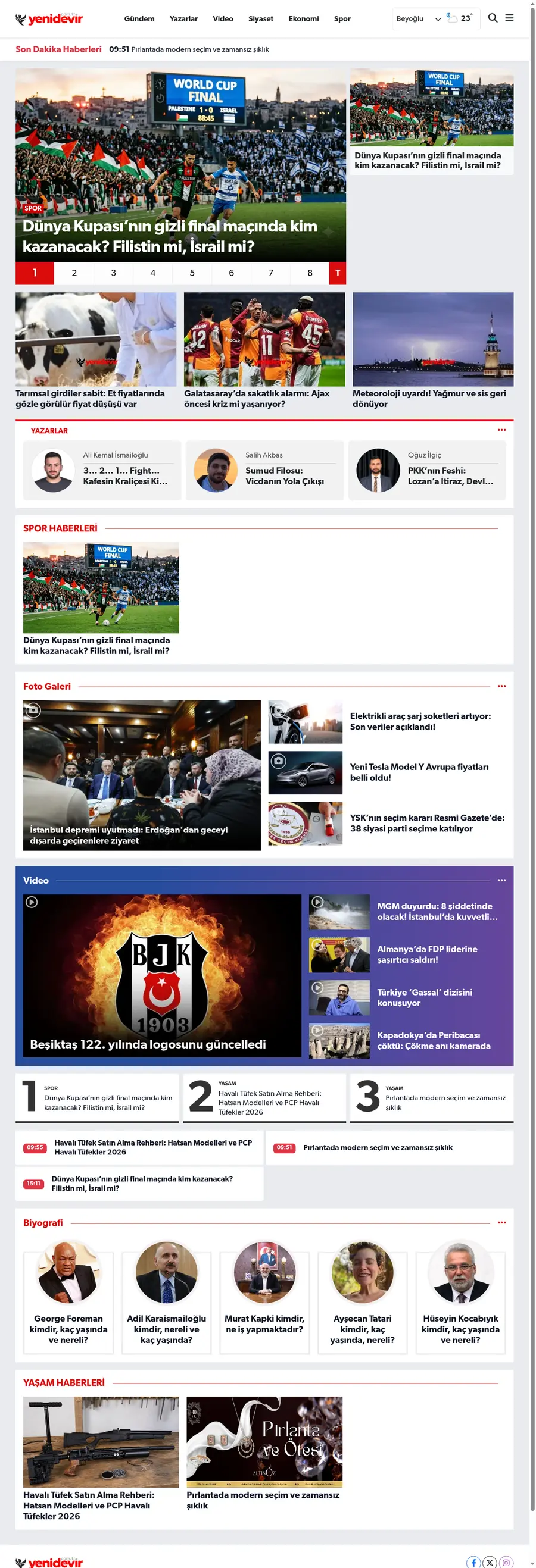Open Galatasaray'da sakatlık alarmı article

[264, 350]
